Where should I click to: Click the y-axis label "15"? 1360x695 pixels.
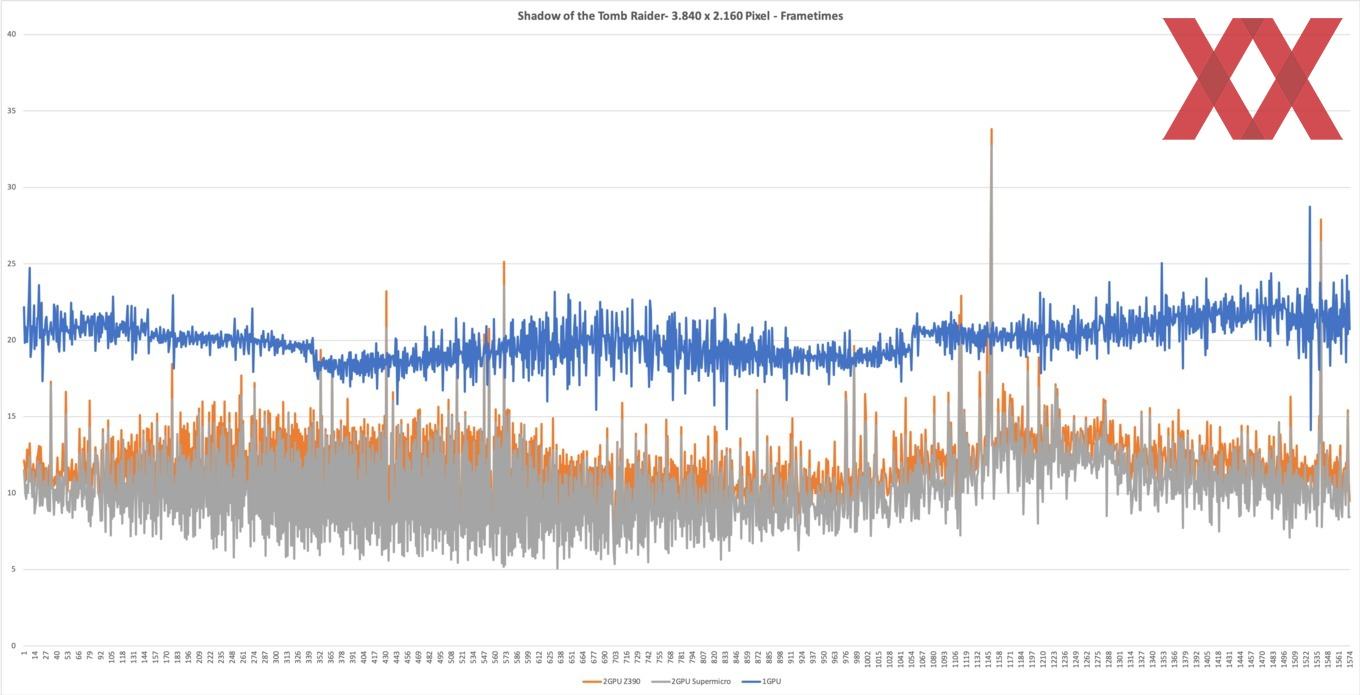(x=11, y=416)
